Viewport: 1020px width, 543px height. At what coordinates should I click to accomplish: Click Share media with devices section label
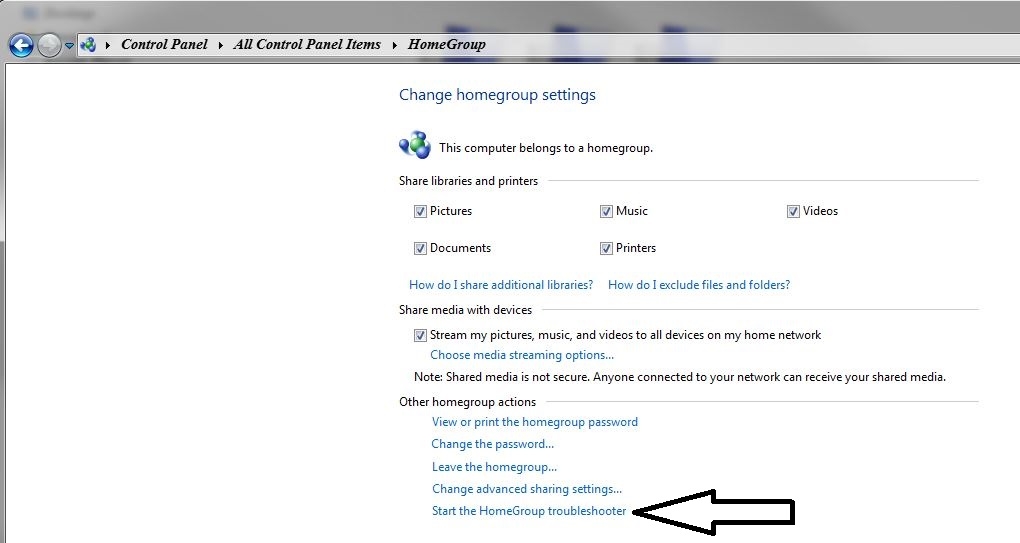coord(465,310)
